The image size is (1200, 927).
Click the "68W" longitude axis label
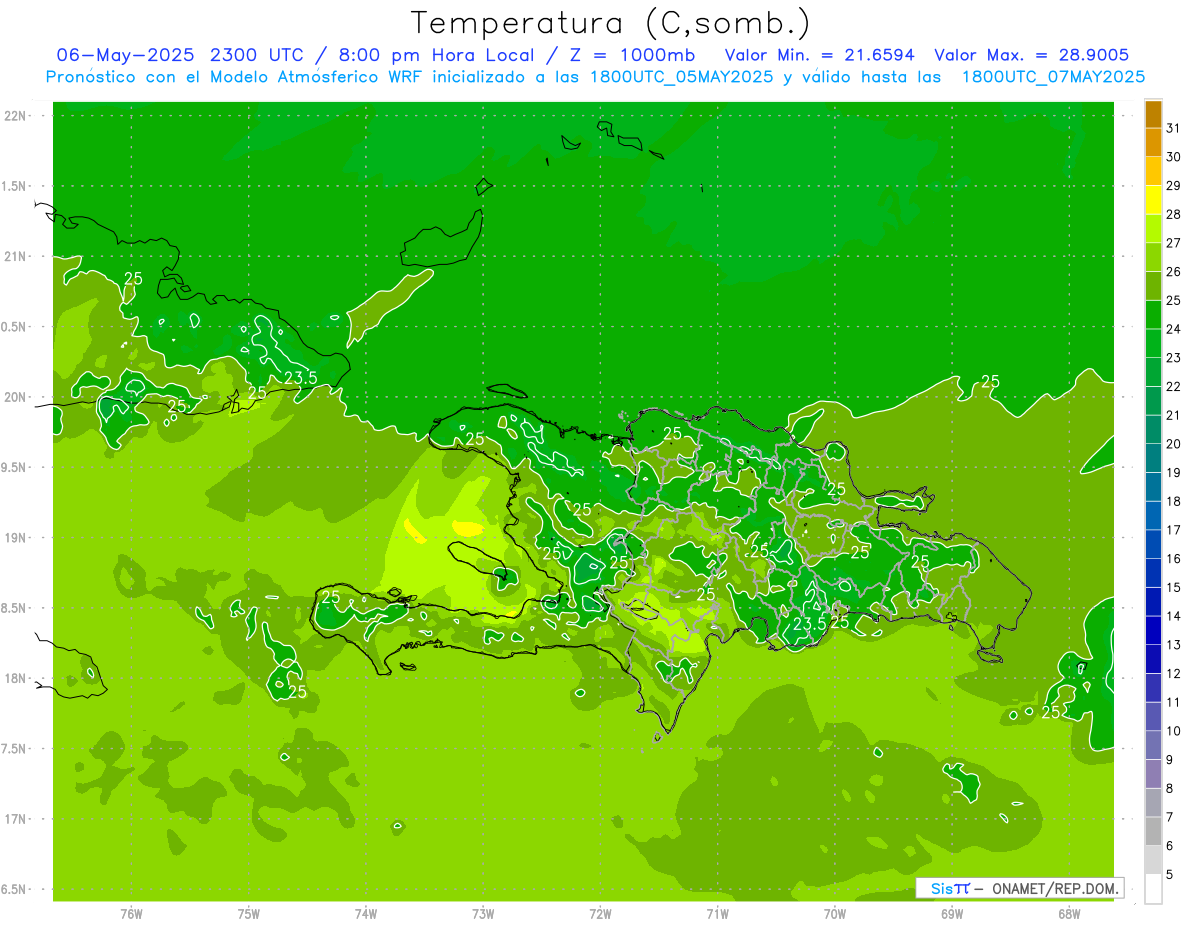point(1069,913)
